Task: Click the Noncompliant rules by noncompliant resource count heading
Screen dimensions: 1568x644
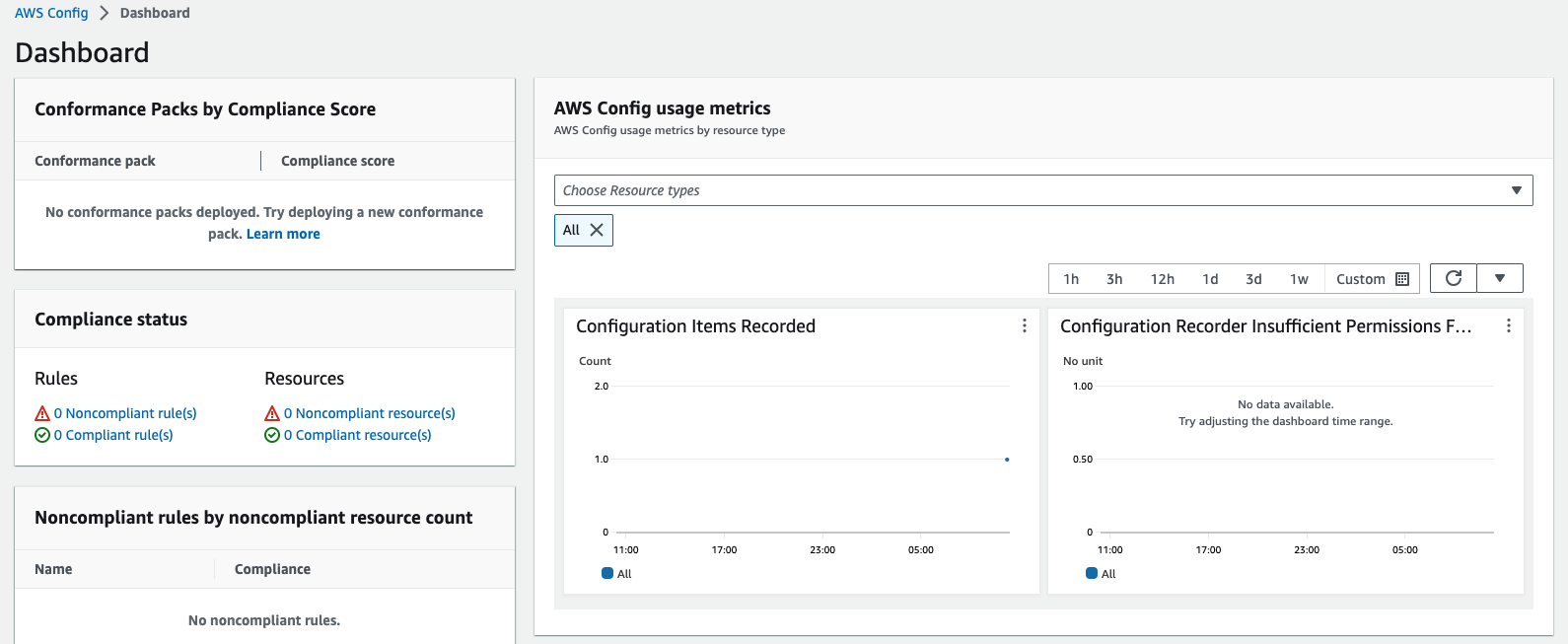Action: tap(253, 518)
